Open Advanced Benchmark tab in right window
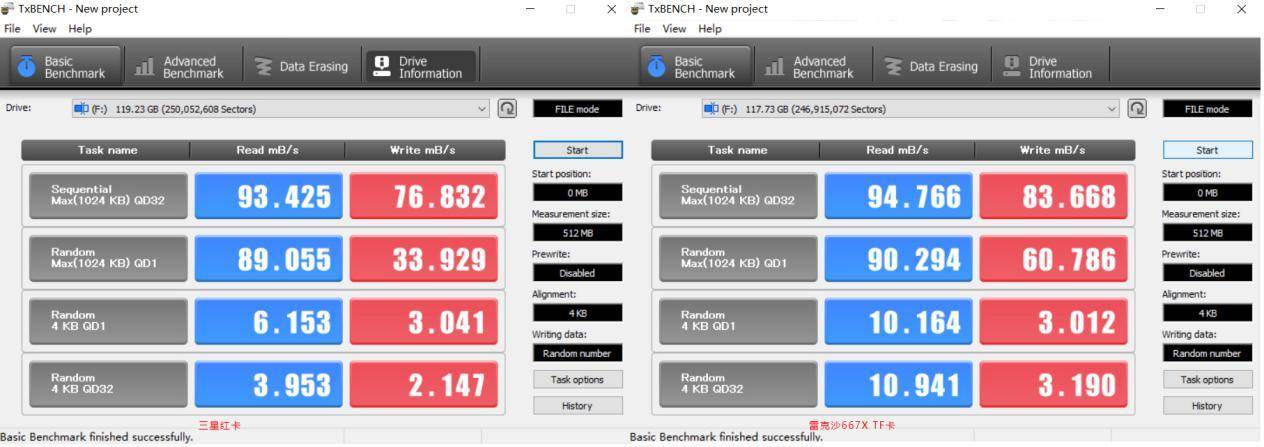1264x447 pixels. coord(811,66)
